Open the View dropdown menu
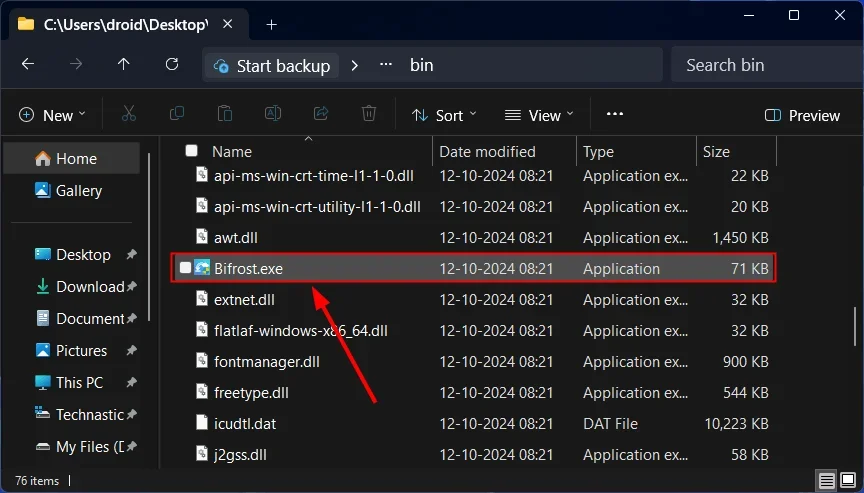Screen dimensions: 864x493 pyautogui.click(x=539, y=115)
